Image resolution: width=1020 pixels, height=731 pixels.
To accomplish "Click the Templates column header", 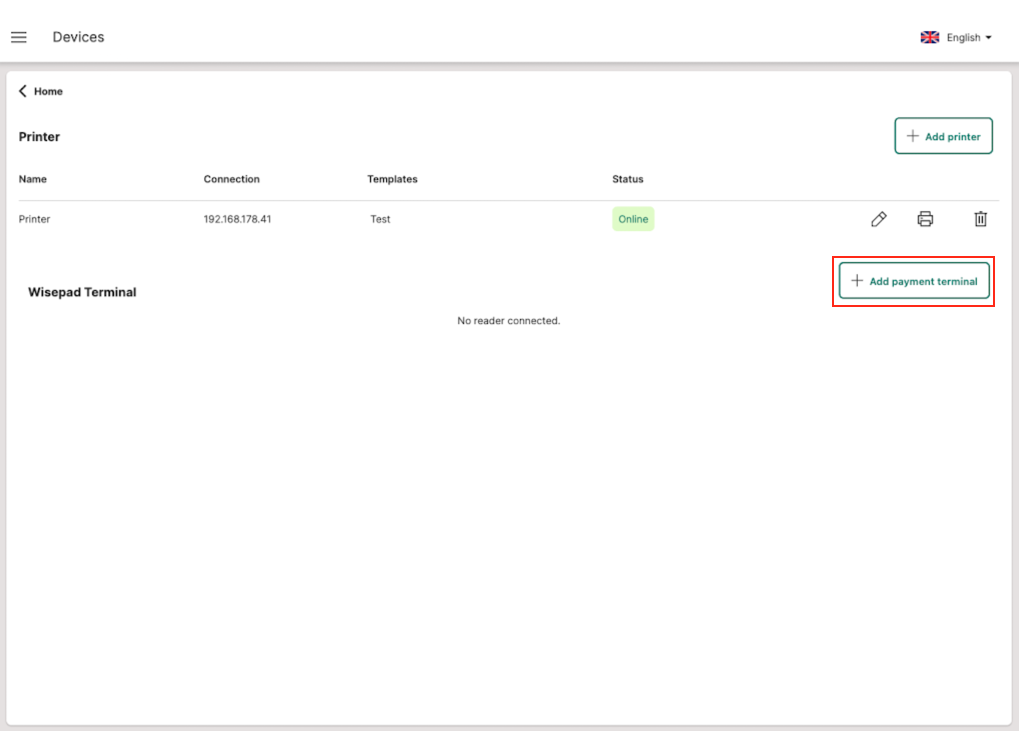I will (392, 179).
